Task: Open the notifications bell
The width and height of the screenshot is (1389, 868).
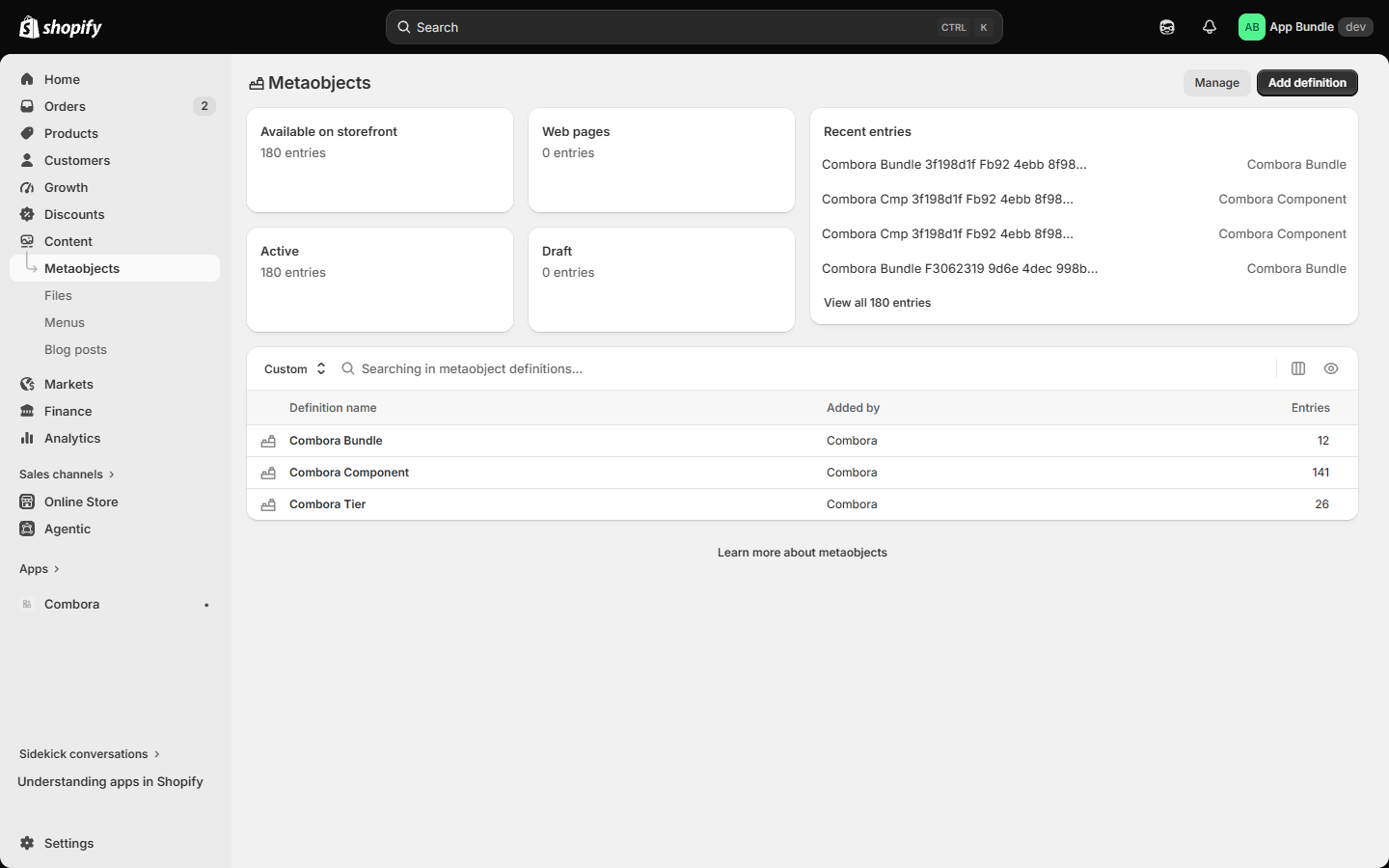Action: (1210, 27)
